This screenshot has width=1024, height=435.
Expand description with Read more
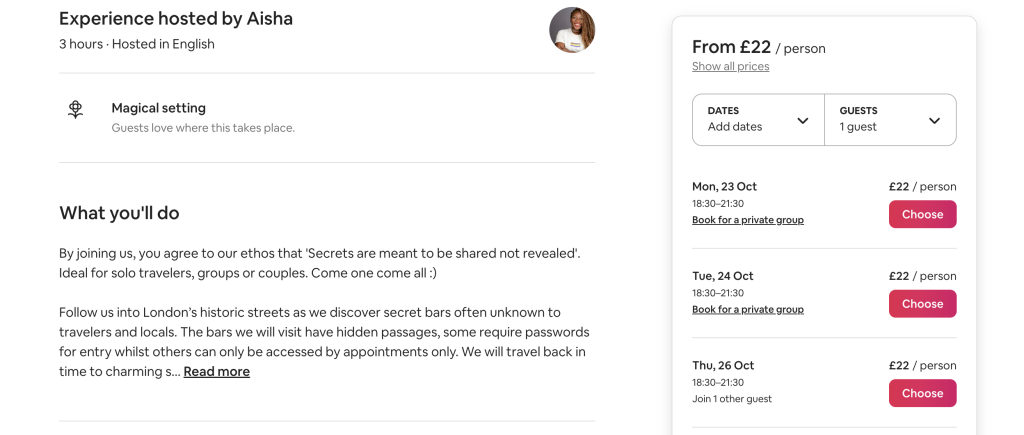tap(216, 372)
